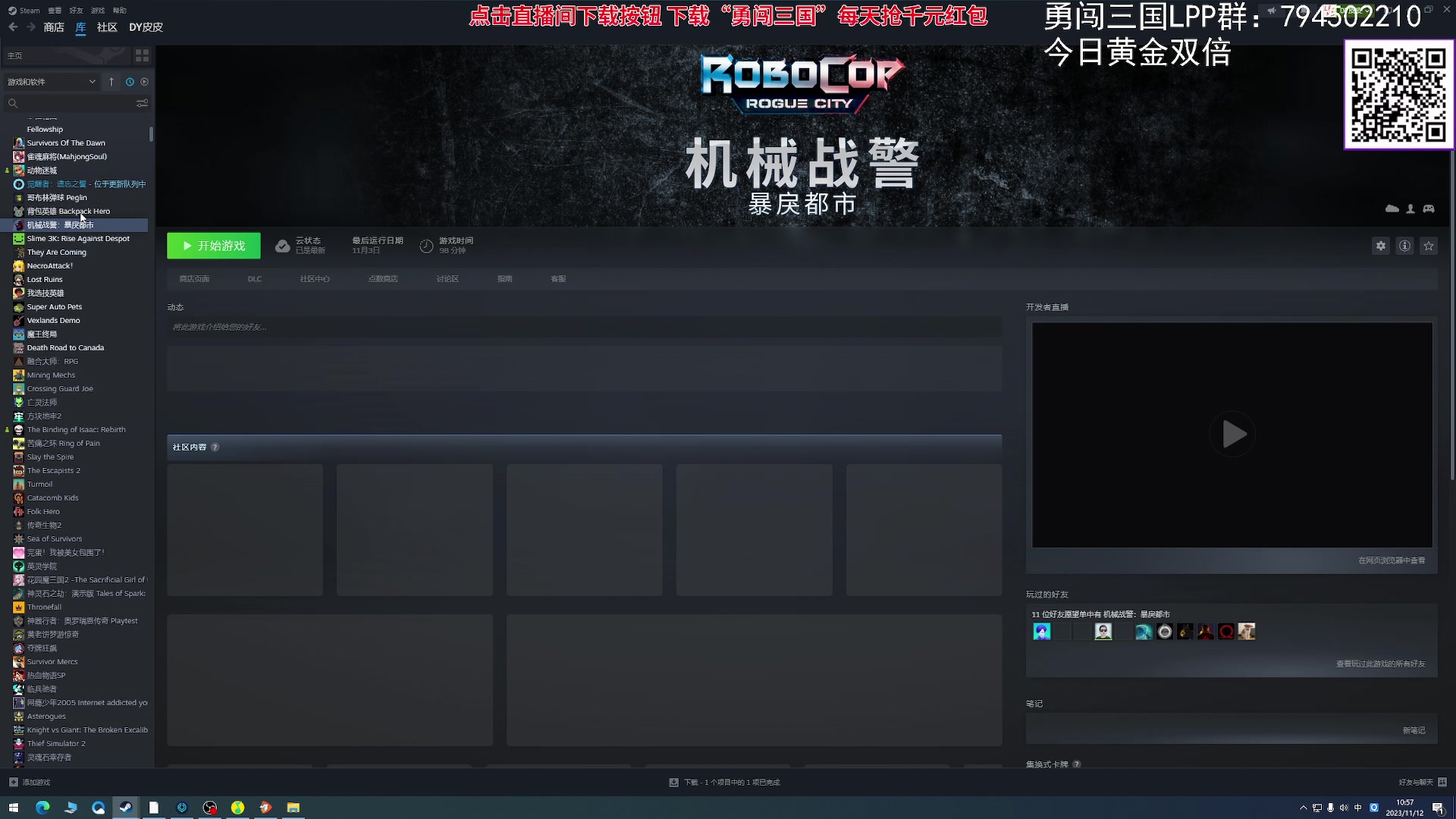Switch to library grid view icon
This screenshot has height=819, width=1456.
click(142, 55)
